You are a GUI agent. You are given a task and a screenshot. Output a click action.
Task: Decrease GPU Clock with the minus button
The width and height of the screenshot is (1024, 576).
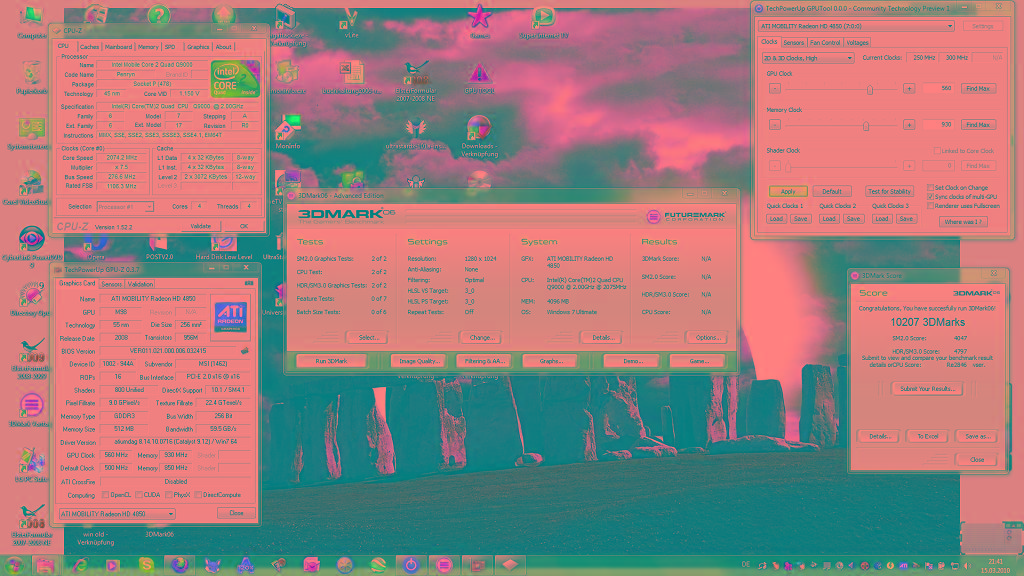pyautogui.click(x=775, y=88)
